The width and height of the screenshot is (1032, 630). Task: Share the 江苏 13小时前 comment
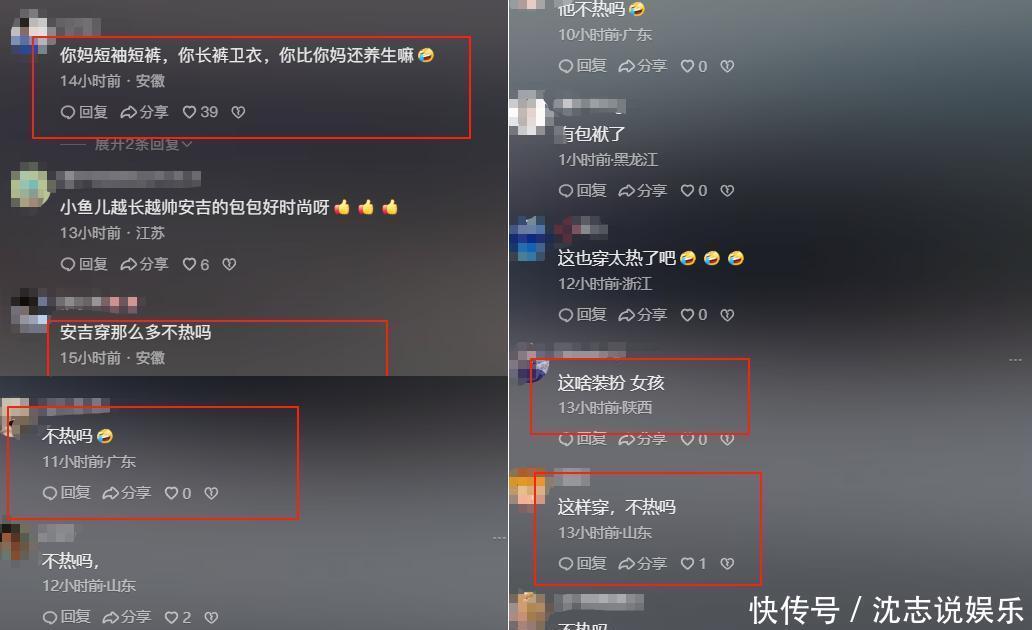[145, 264]
